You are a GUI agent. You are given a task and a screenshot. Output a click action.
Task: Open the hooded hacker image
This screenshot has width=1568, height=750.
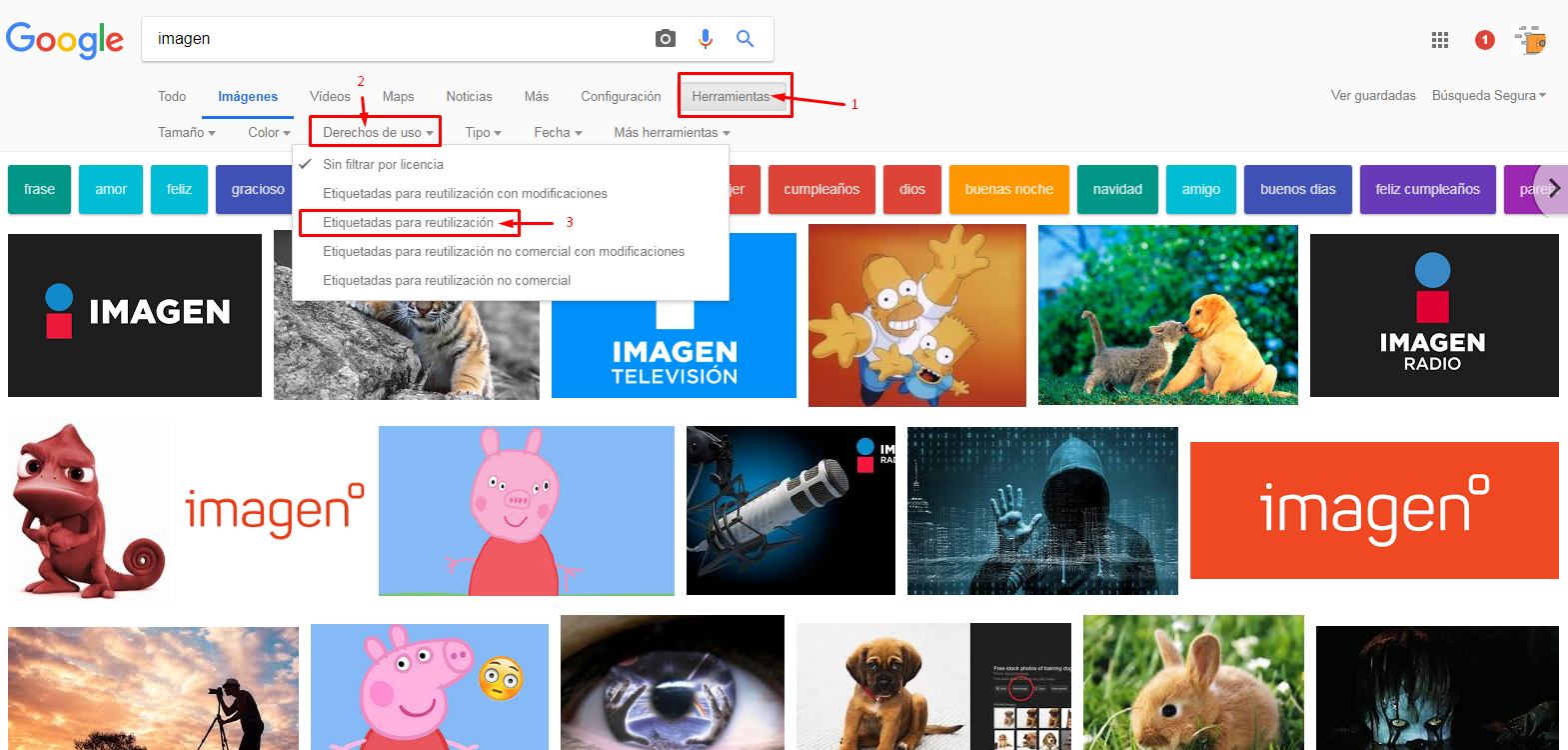point(1042,511)
